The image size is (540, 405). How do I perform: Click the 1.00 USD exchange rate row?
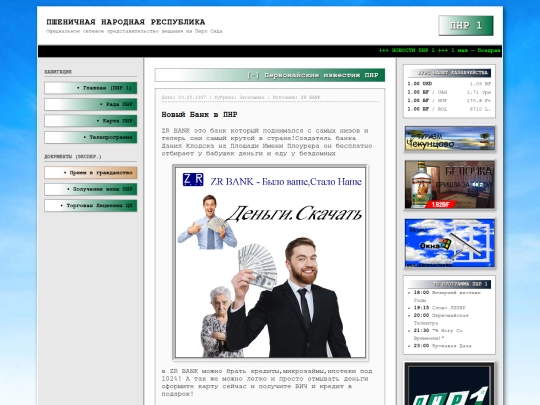click(x=449, y=84)
